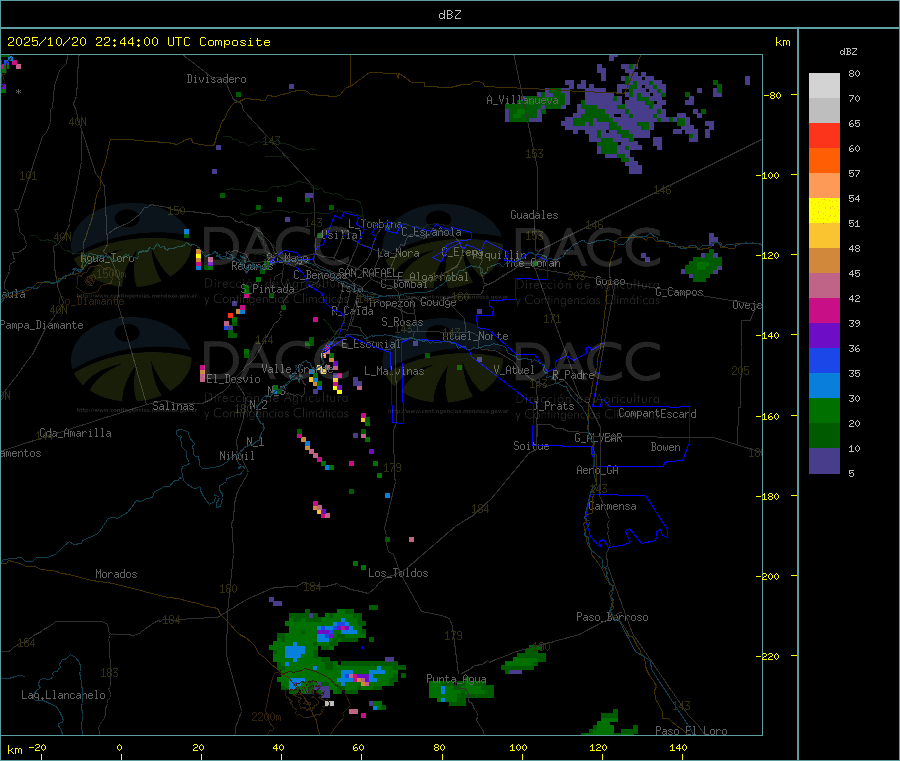Viewport: 900px width, 761px height.
Task: Click the Soitue location label
Action: click(x=531, y=446)
